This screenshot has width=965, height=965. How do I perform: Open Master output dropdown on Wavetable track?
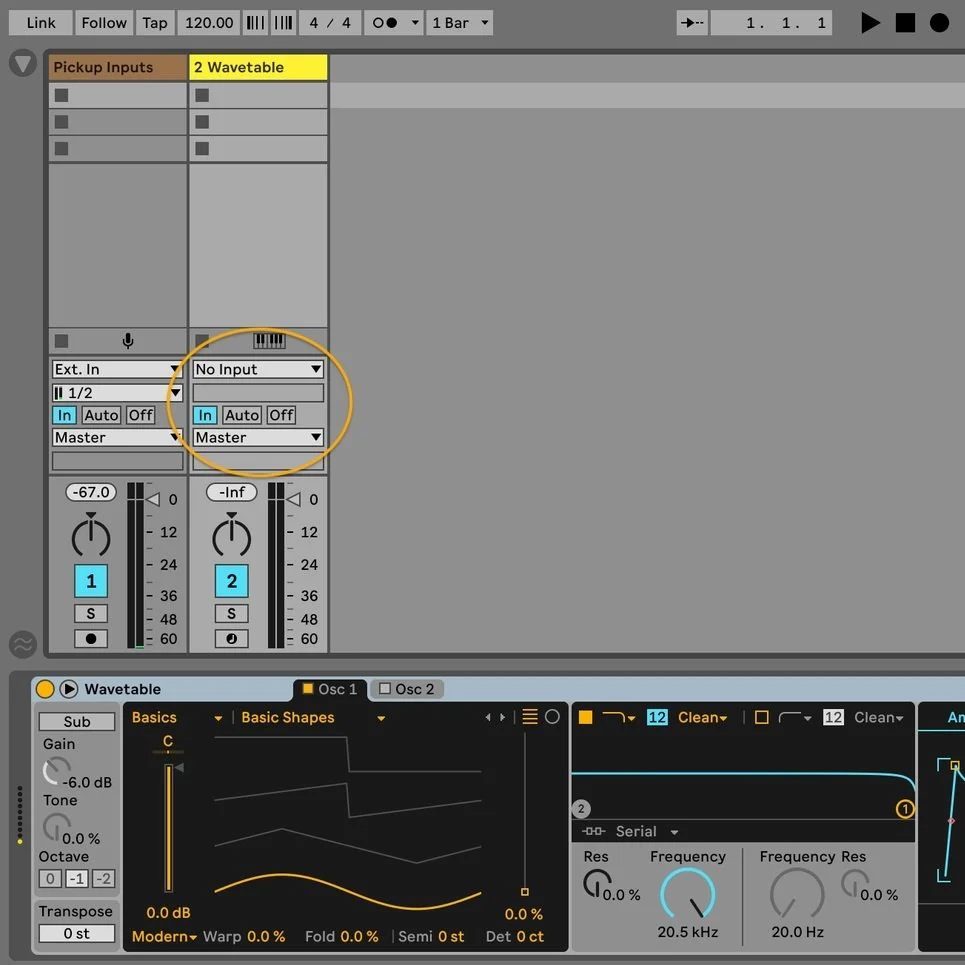tap(258, 438)
